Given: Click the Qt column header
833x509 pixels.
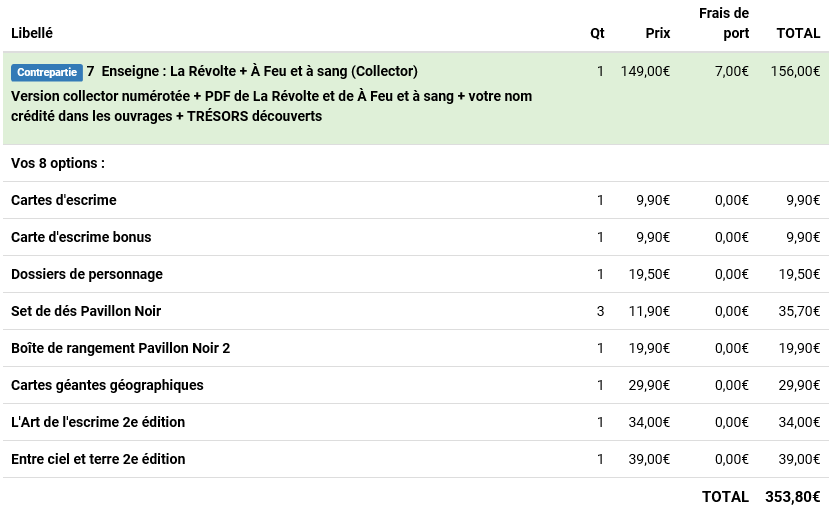Looking at the screenshot, I should click(597, 33).
